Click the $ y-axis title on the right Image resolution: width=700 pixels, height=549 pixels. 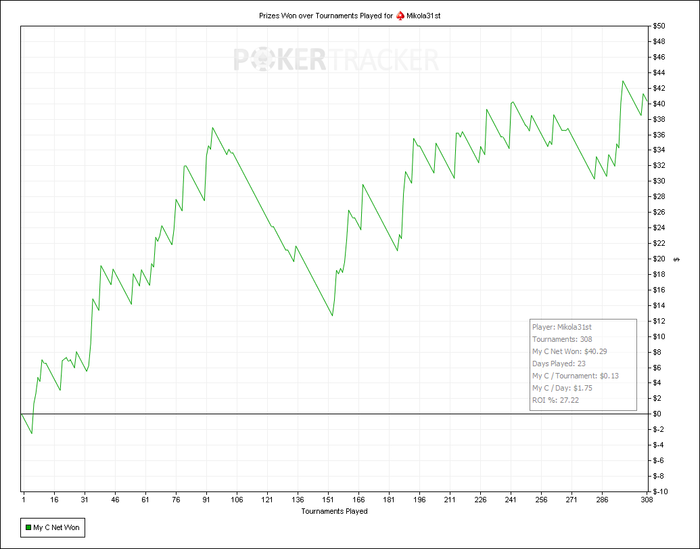coord(677,259)
